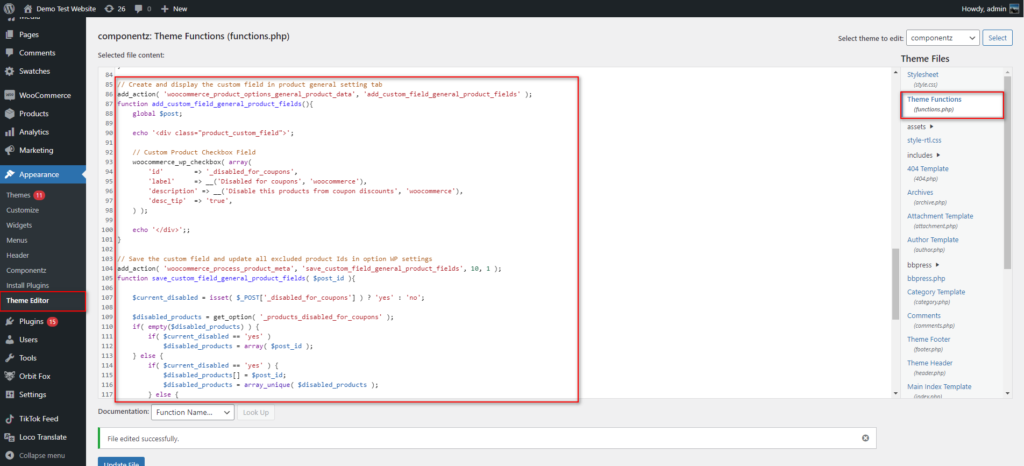
Task: Open the Componentz submenu item
Action: coord(24,270)
